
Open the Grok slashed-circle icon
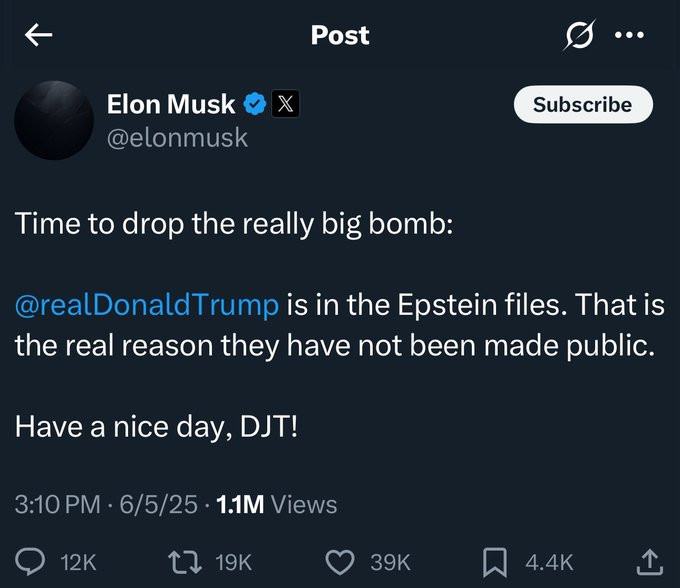[580, 35]
